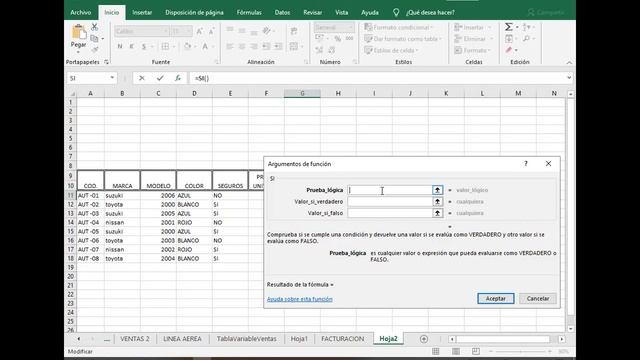Click the Fill color bucket icon
Screen dimensions: 640x360
(x=187, y=46)
